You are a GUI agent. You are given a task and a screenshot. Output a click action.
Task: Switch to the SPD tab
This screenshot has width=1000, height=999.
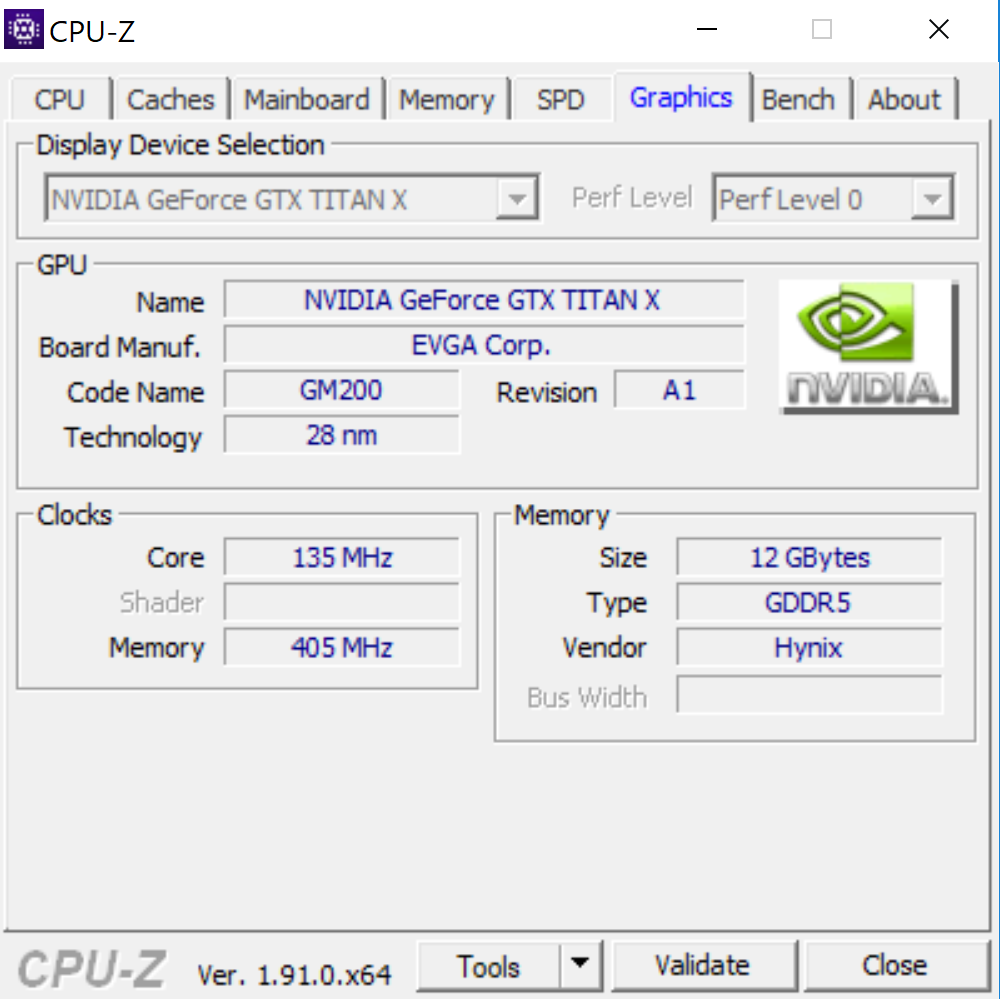[560, 100]
